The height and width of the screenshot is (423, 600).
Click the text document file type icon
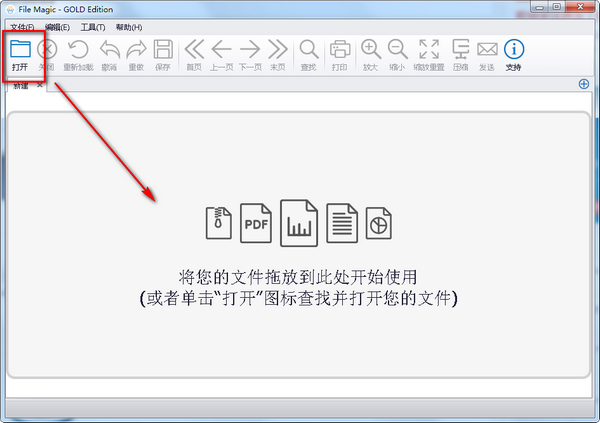pos(342,223)
